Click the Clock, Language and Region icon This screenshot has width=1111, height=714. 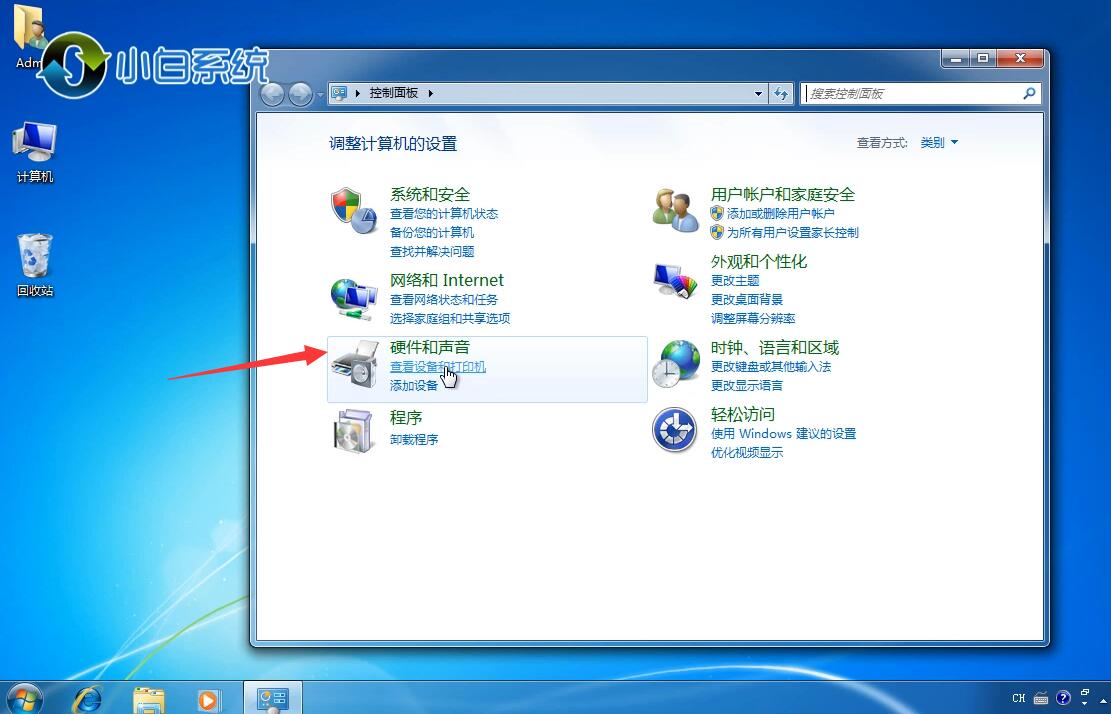pyautogui.click(x=675, y=362)
